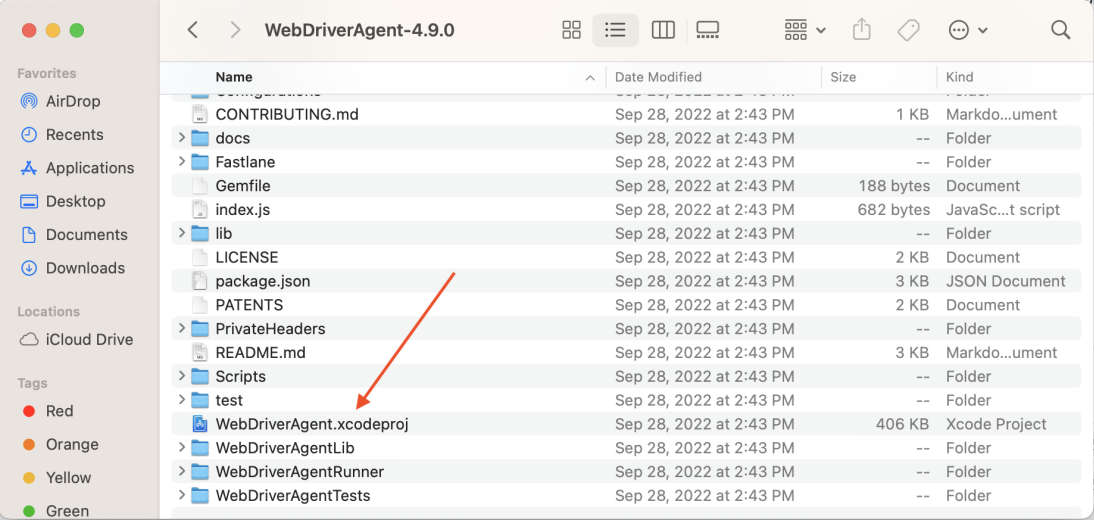This screenshot has height=521, width=1094.
Task: Select the WebDriverAgentTests folder name
Action: pyautogui.click(x=293, y=496)
